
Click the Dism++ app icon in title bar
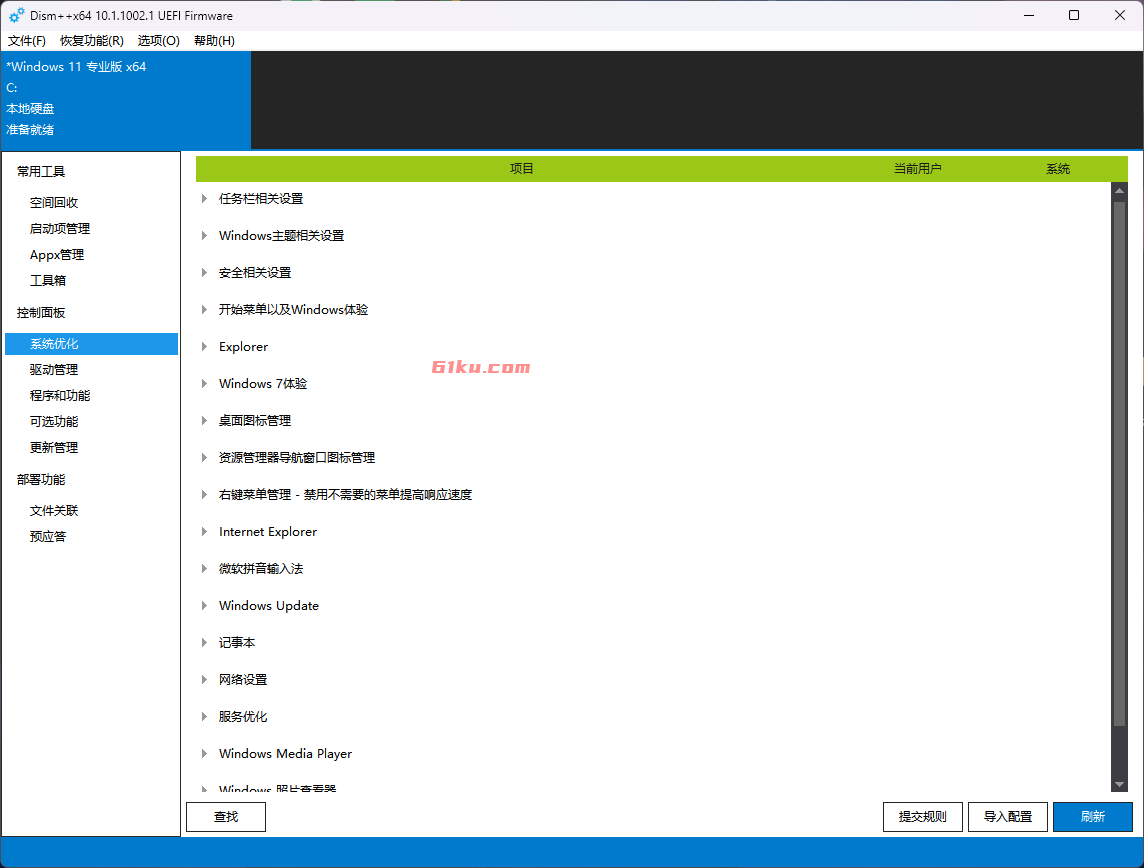[17, 15]
